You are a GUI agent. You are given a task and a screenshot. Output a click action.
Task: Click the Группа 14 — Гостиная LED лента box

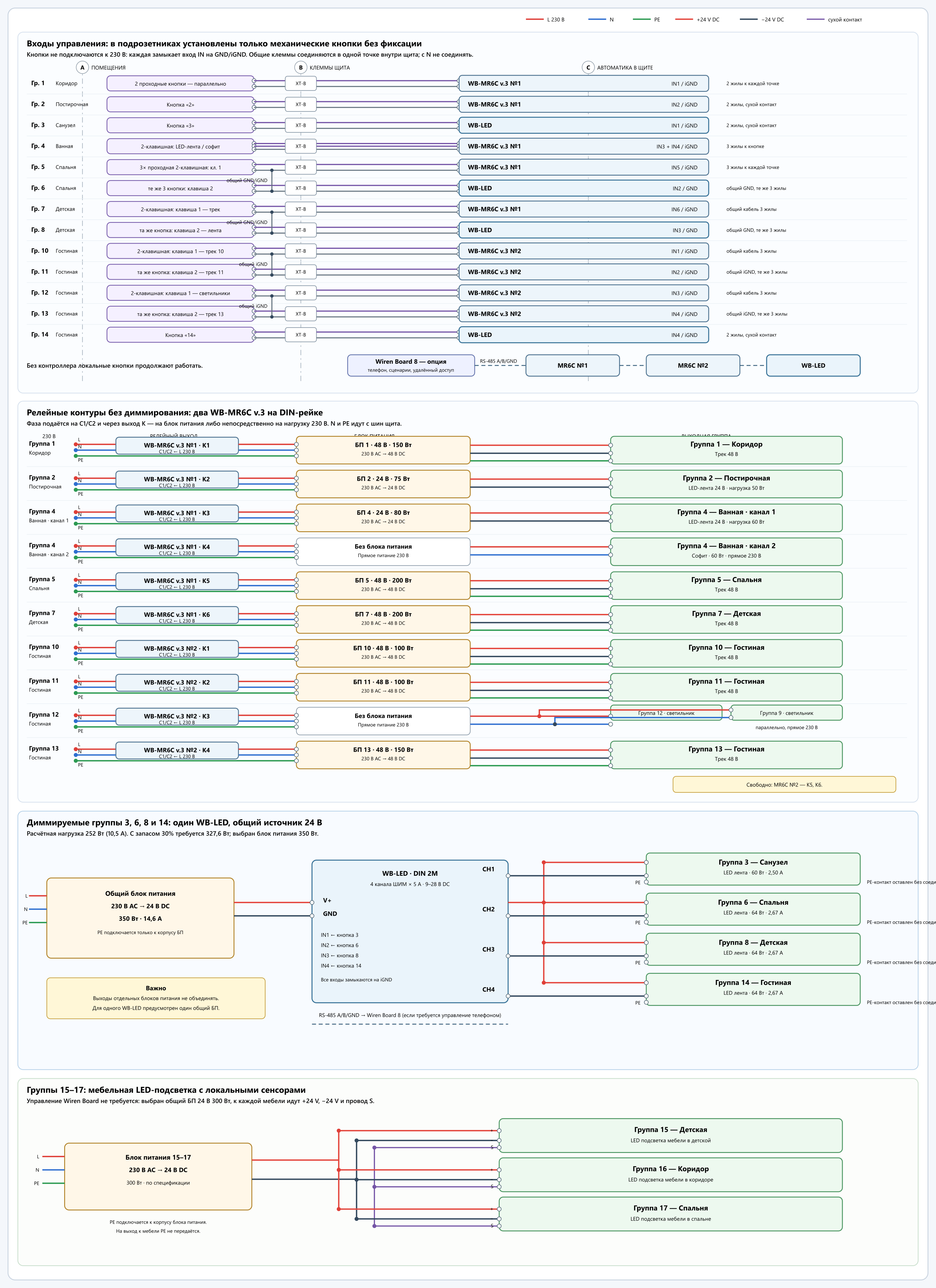tap(753, 989)
